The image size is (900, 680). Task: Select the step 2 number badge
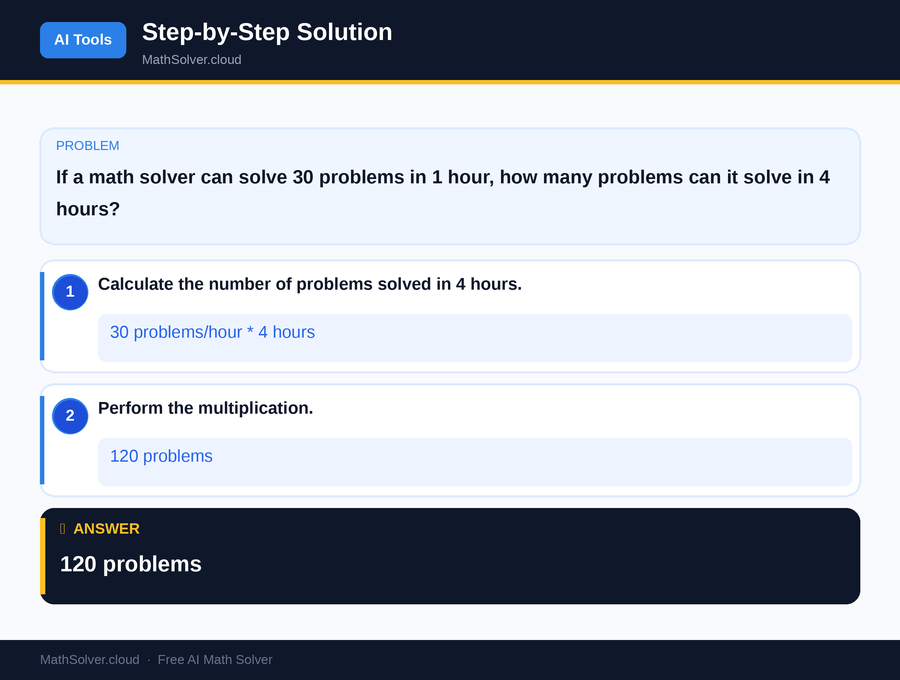(69, 416)
